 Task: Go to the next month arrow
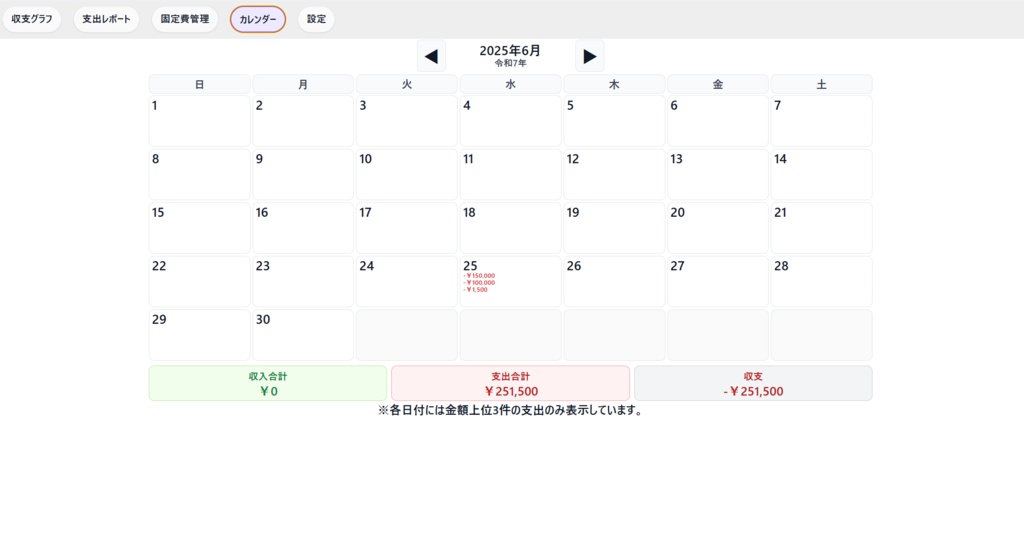(589, 56)
